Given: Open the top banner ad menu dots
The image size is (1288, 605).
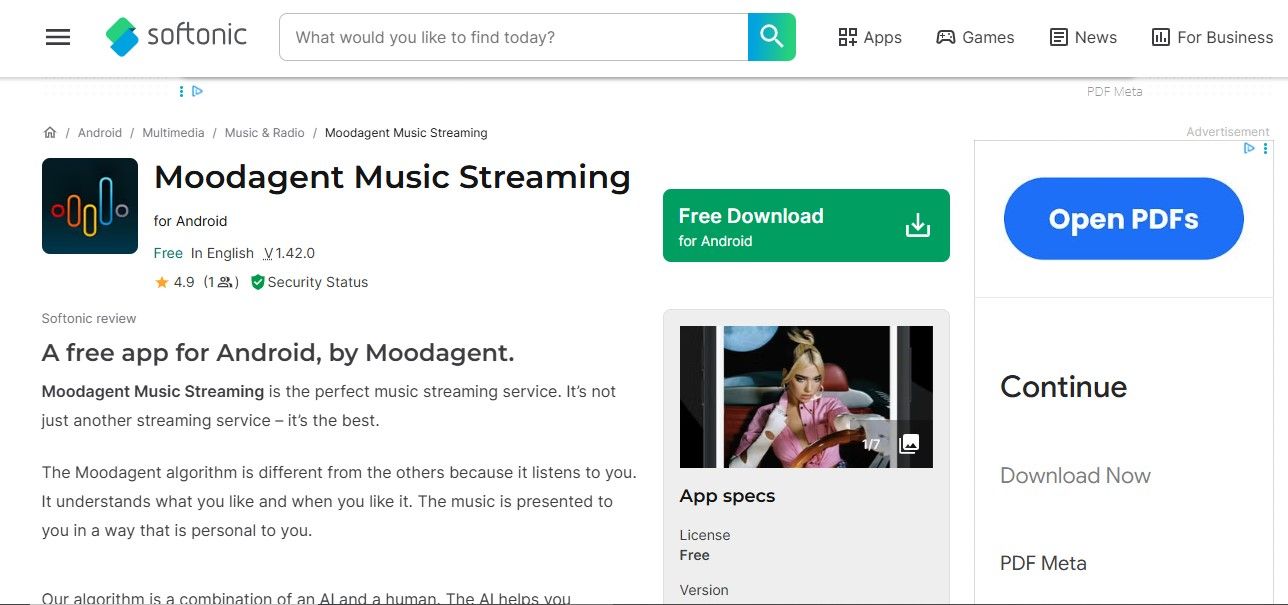Looking at the screenshot, I should click(181, 91).
